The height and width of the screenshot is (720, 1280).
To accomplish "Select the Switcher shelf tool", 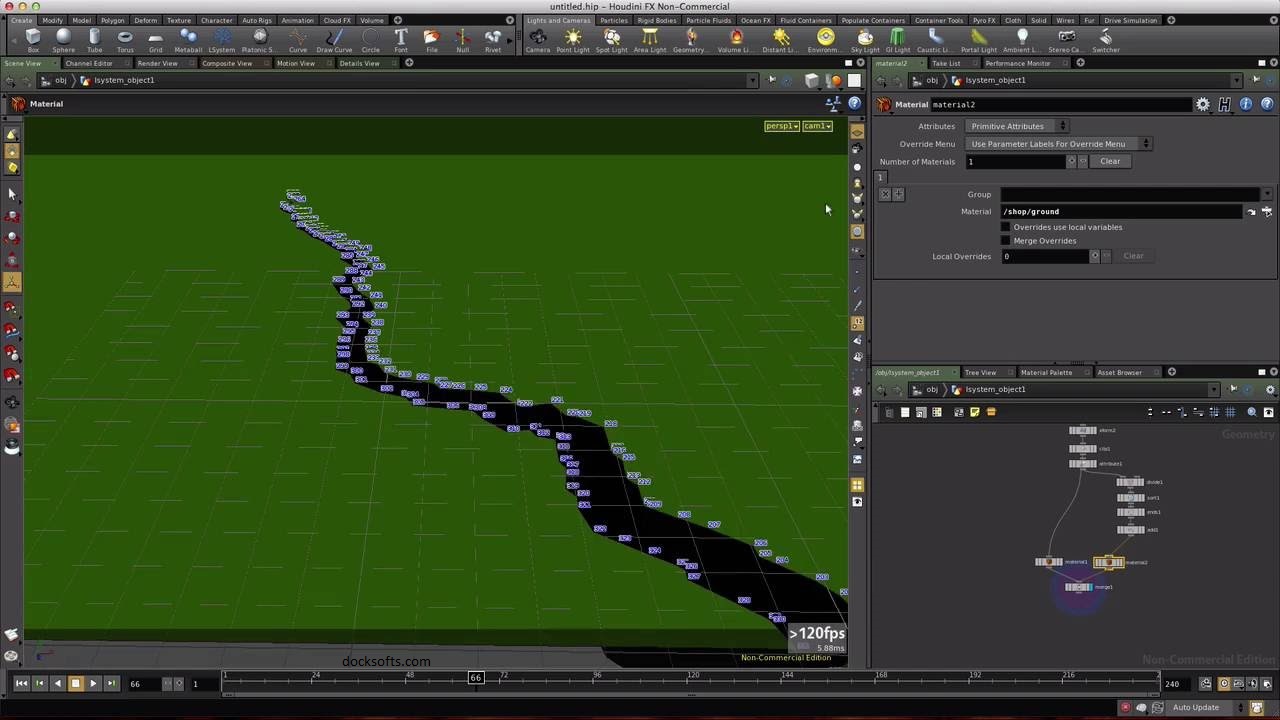I will (1106, 40).
